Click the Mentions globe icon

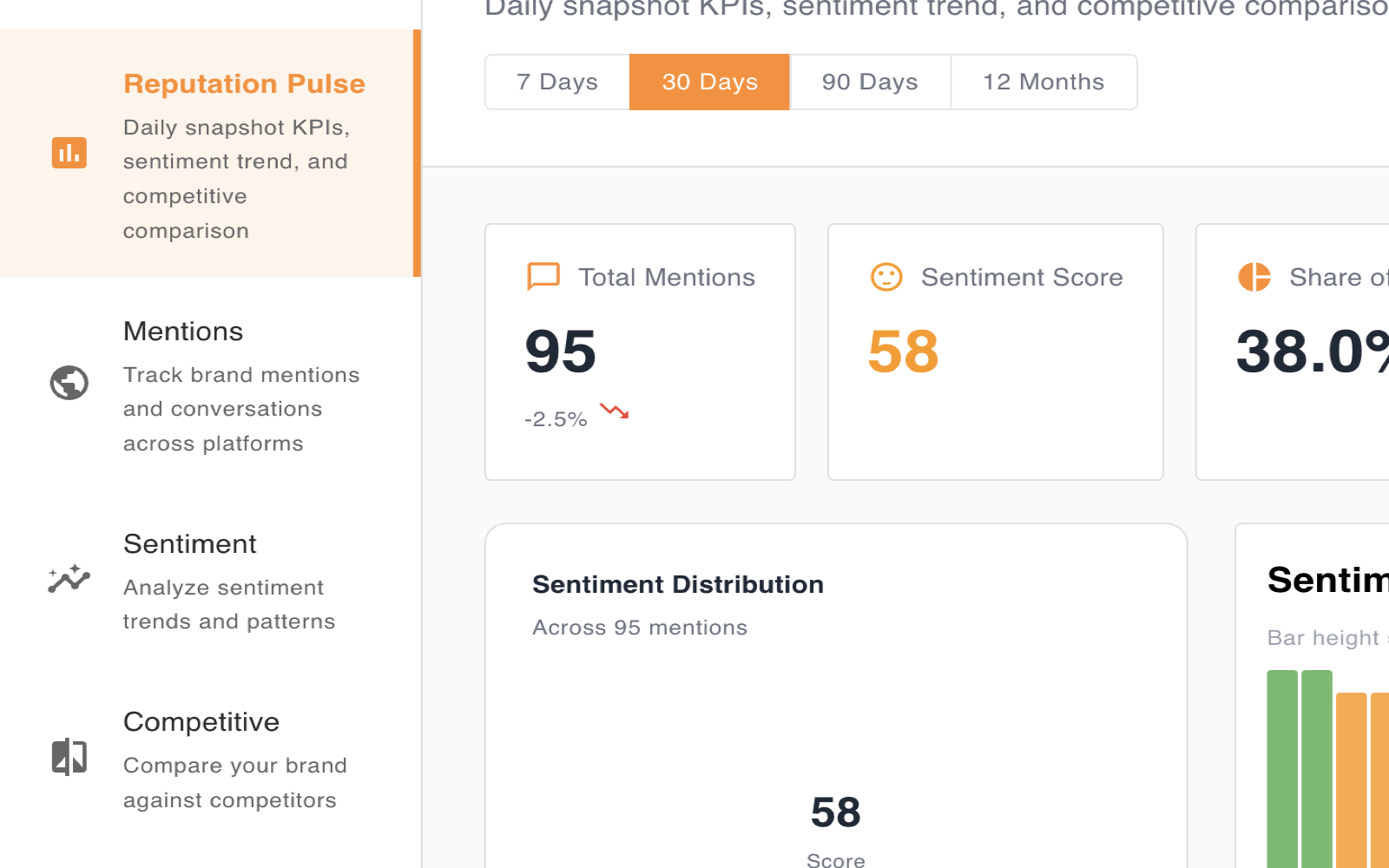click(x=69, y=383)
